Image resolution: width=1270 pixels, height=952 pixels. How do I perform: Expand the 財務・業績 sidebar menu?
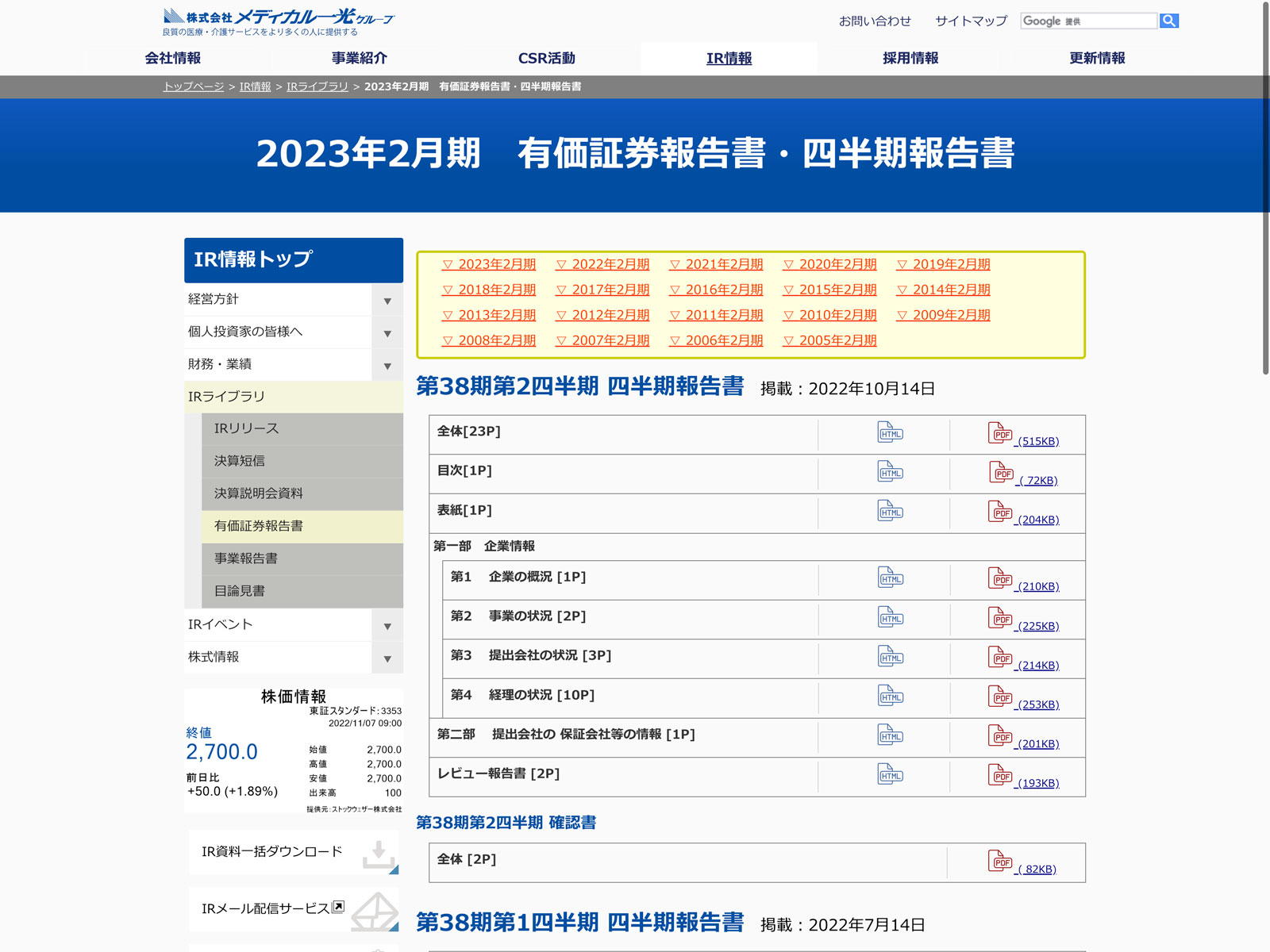point(387,366)
